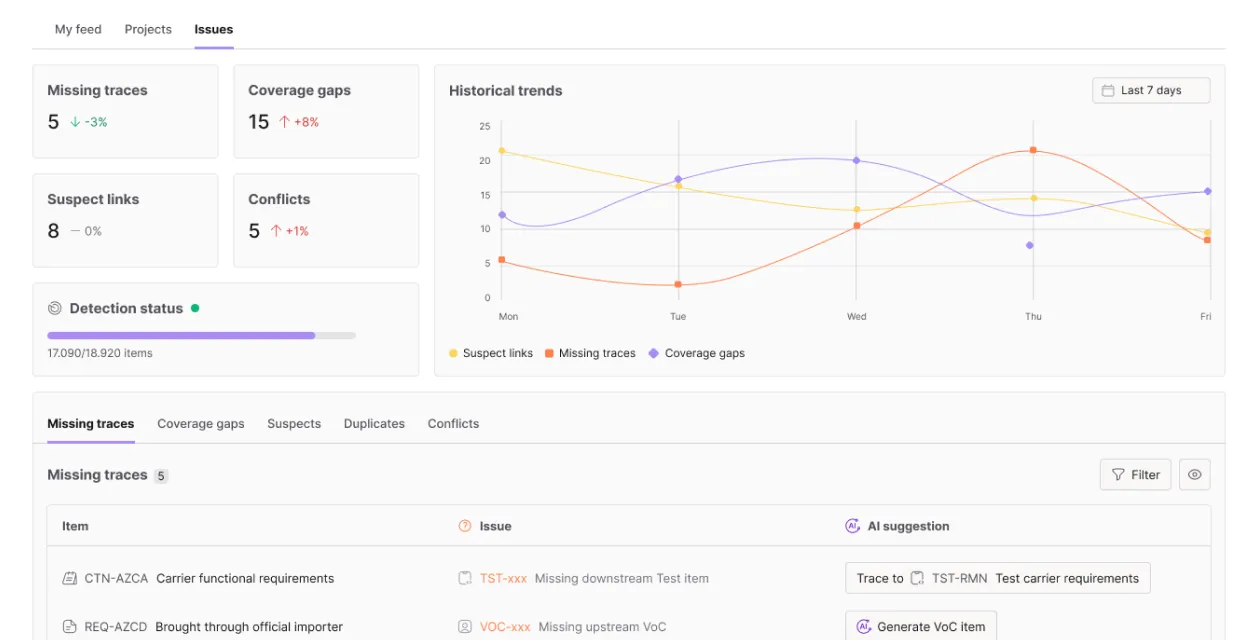This screenshot has width=1256, height=640.
Task: Click the Suspect links summary card
Action: point(125,220)
